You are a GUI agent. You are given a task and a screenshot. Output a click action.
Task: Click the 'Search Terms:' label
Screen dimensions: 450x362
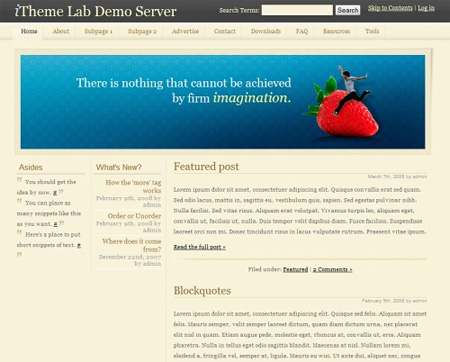point(239,10)
